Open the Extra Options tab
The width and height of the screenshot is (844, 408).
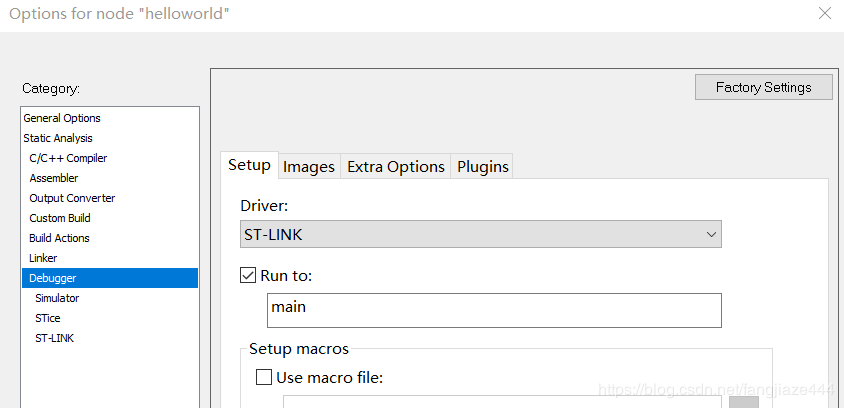pos(395,167)
